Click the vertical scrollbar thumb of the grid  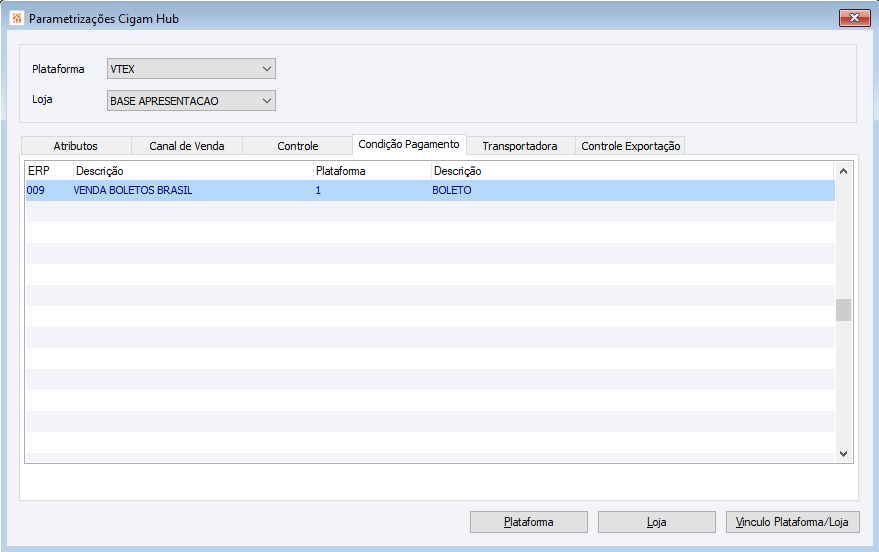click(843, 310)
